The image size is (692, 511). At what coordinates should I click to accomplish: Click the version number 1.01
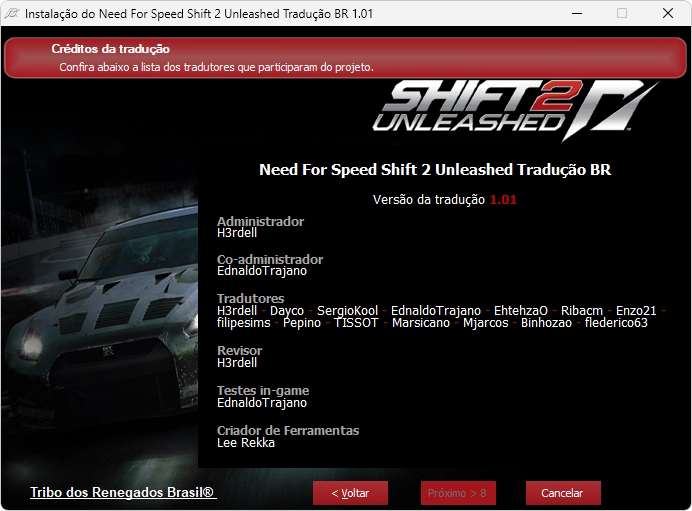click(503, 199)
